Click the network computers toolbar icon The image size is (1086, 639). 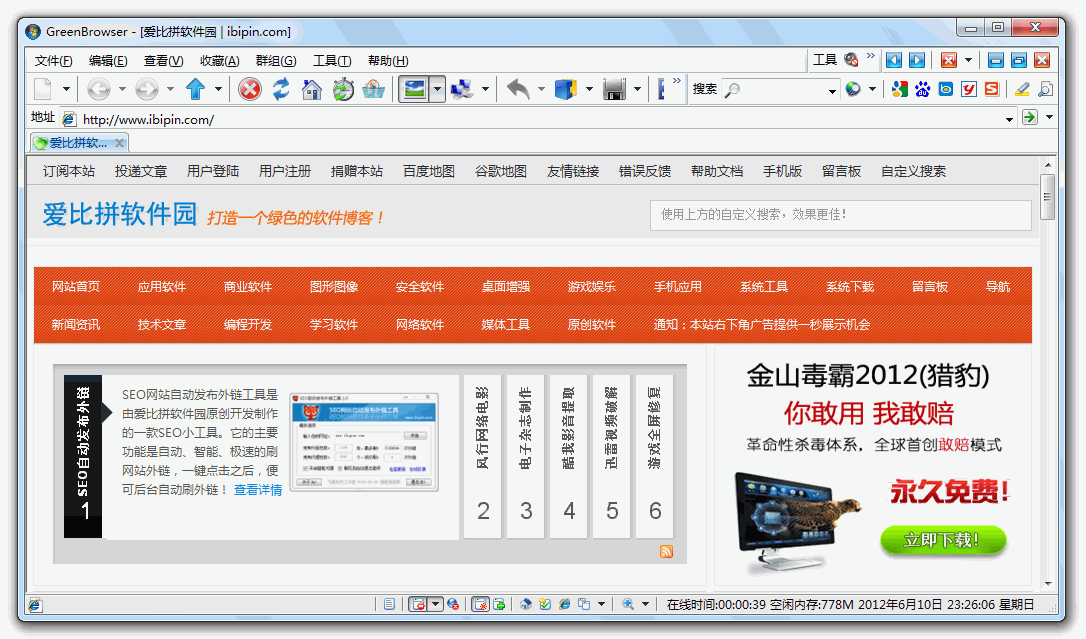(x=461, y=89)
